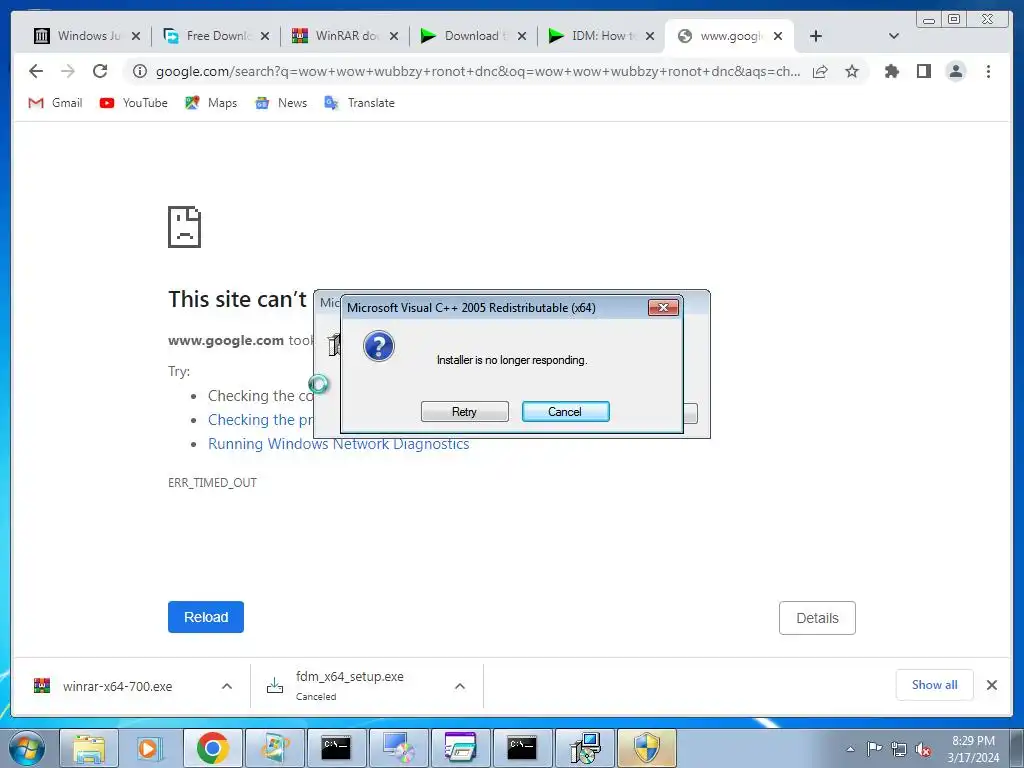The height and width of the screenshot is (768, 1024).
Task: Click the Action Center flag tray icon
Action: 874,749
